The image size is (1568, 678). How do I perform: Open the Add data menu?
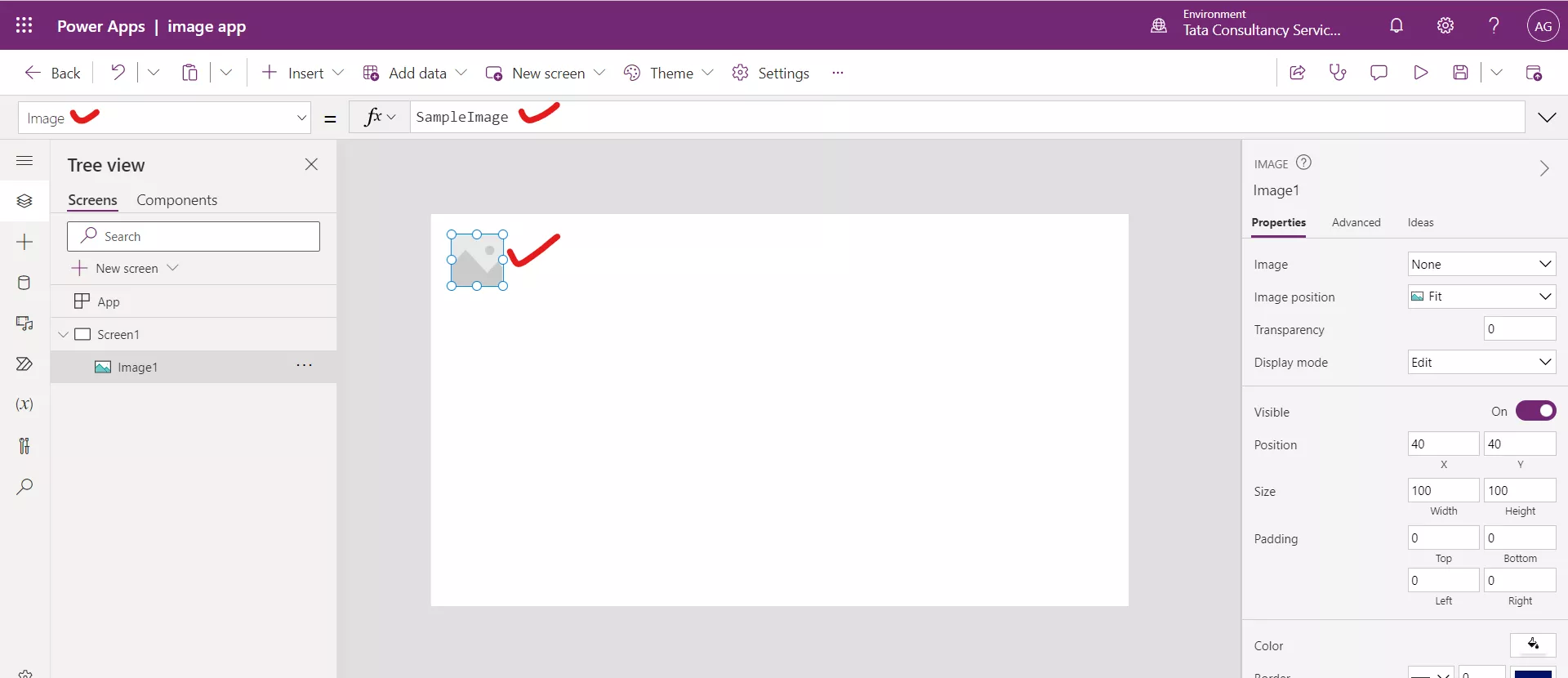pos(415,73)
